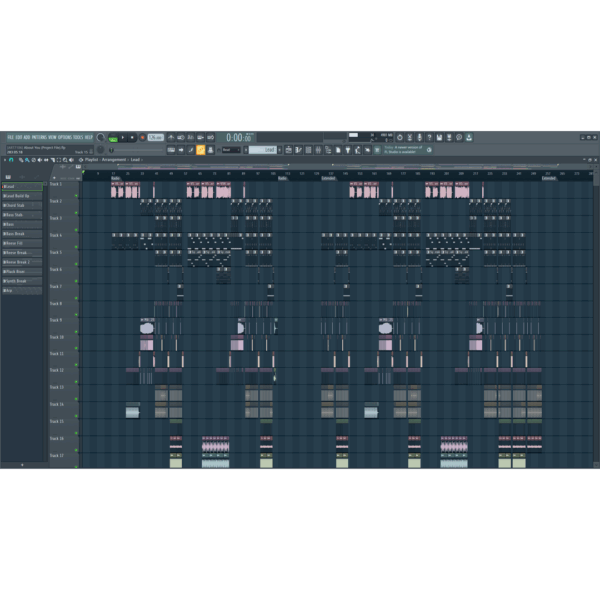Screen dimensions: 600x600
Task: Click the project picker document icon
Action: click(x=338, y=150)
